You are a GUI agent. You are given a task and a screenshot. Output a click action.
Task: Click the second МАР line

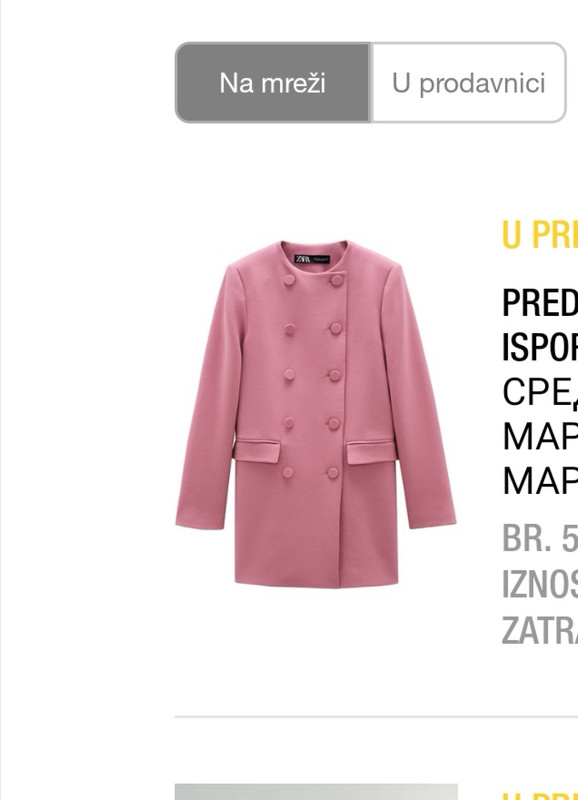(x=540, y=481)
